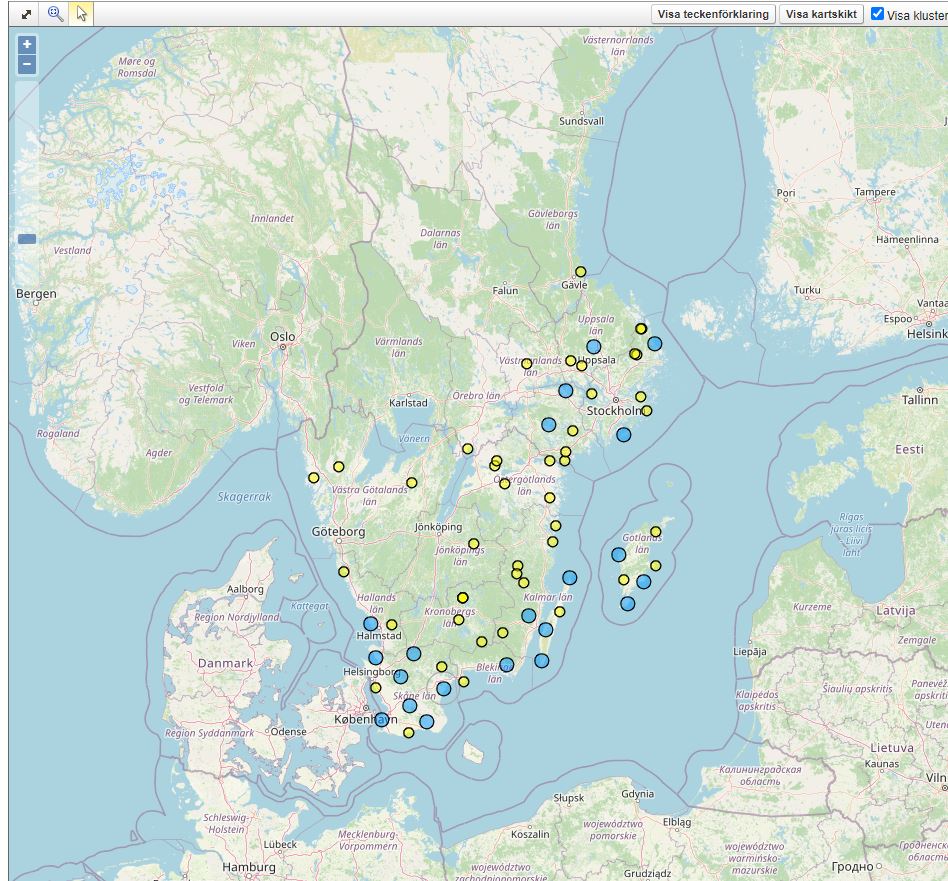Select the westernmost yellow marker near Skagerrak

click(x=314, y=478)
